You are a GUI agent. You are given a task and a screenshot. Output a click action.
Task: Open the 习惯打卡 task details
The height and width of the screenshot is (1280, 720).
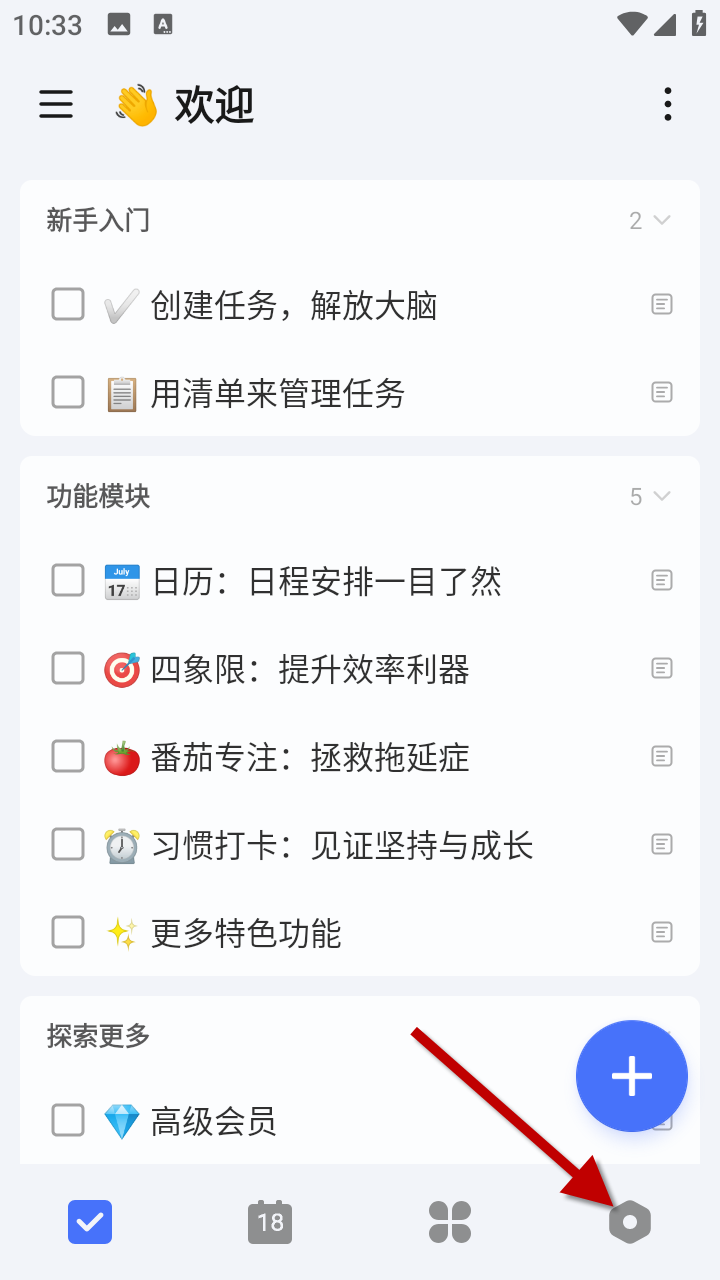342,845
